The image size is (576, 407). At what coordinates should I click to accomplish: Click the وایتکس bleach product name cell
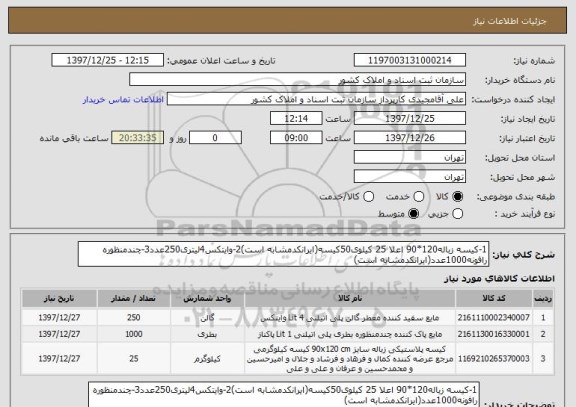coord(350,317)
